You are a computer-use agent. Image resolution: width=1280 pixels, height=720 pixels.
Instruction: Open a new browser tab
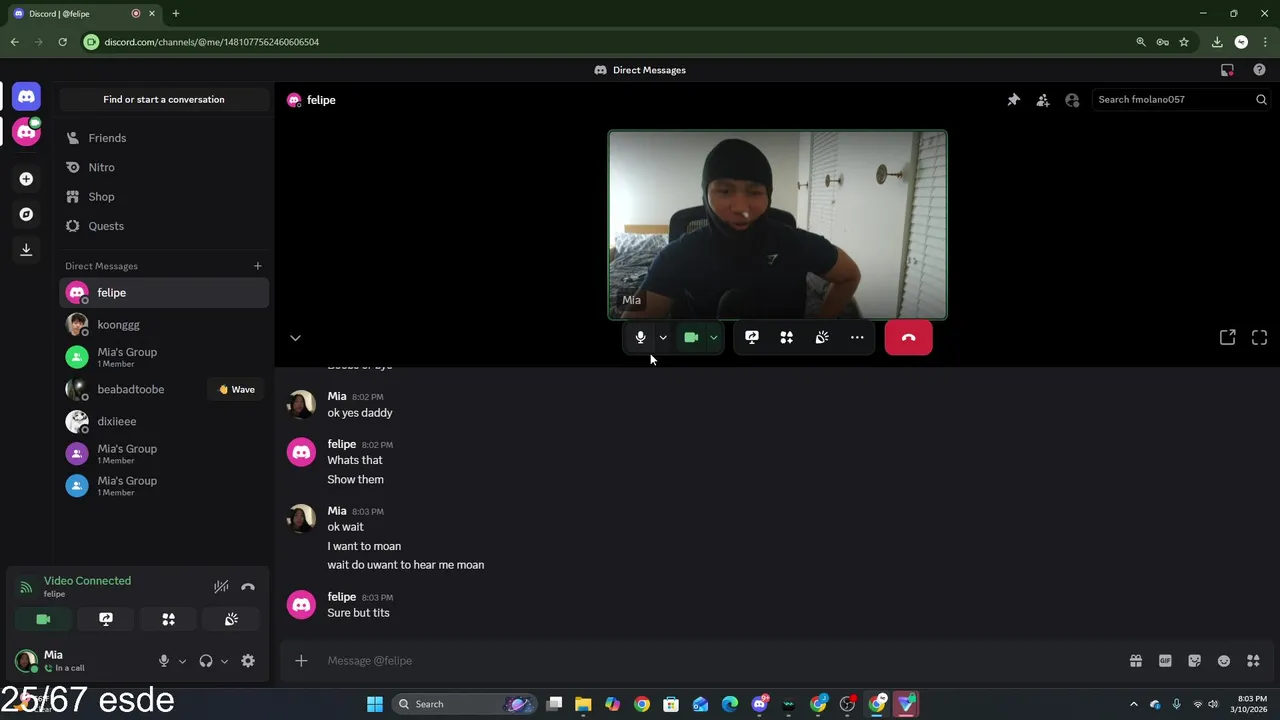point(175,14)
